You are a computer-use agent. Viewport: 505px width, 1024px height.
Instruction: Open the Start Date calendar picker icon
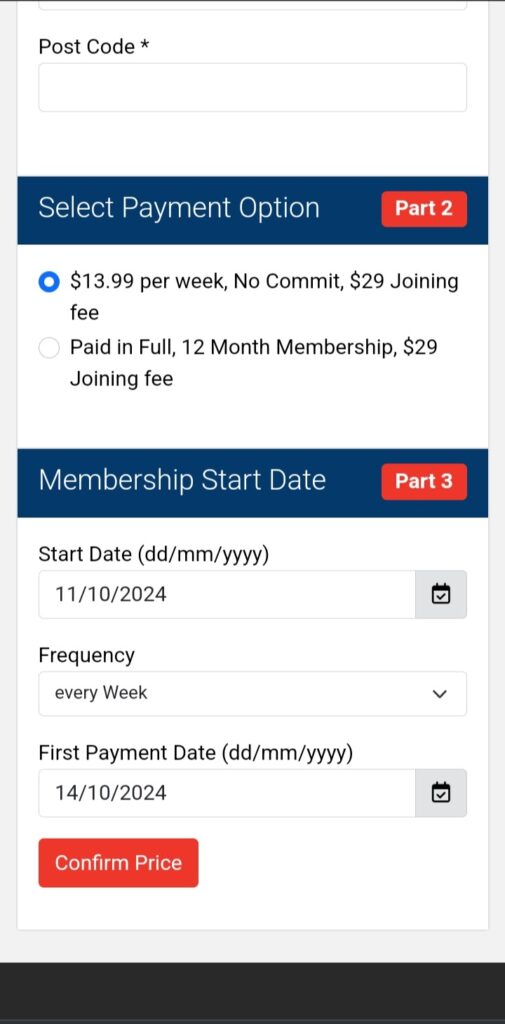441,594
